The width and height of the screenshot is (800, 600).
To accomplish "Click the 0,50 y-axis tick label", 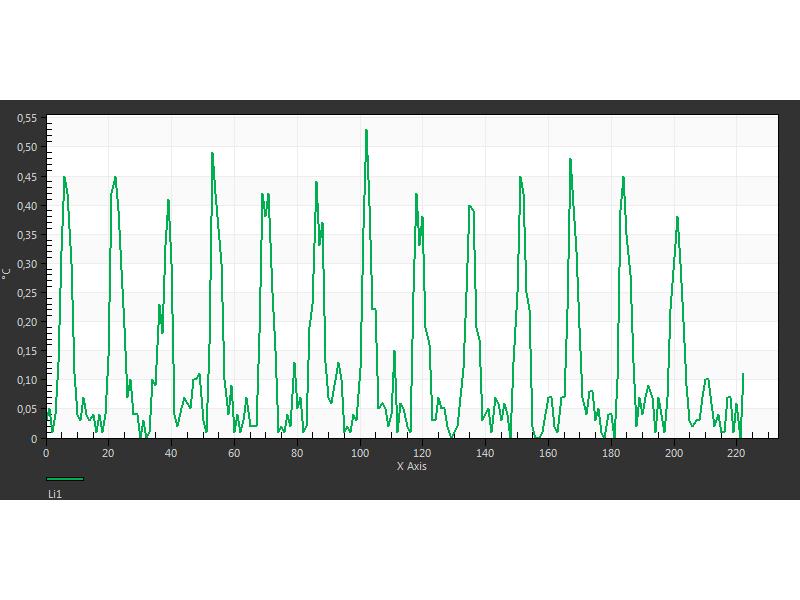I will (x=27, y=147).
